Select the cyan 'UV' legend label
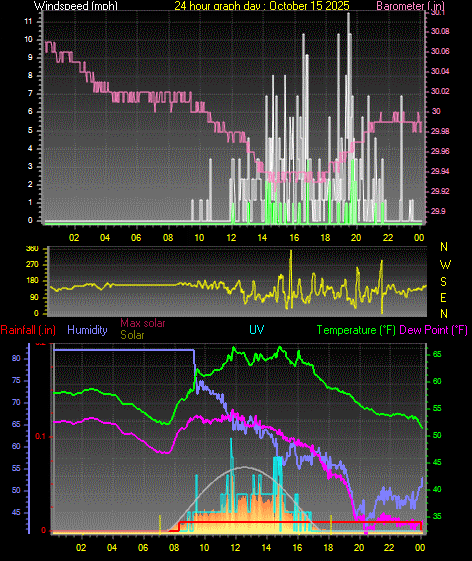472x561 pixels. (x=256, y=330)
